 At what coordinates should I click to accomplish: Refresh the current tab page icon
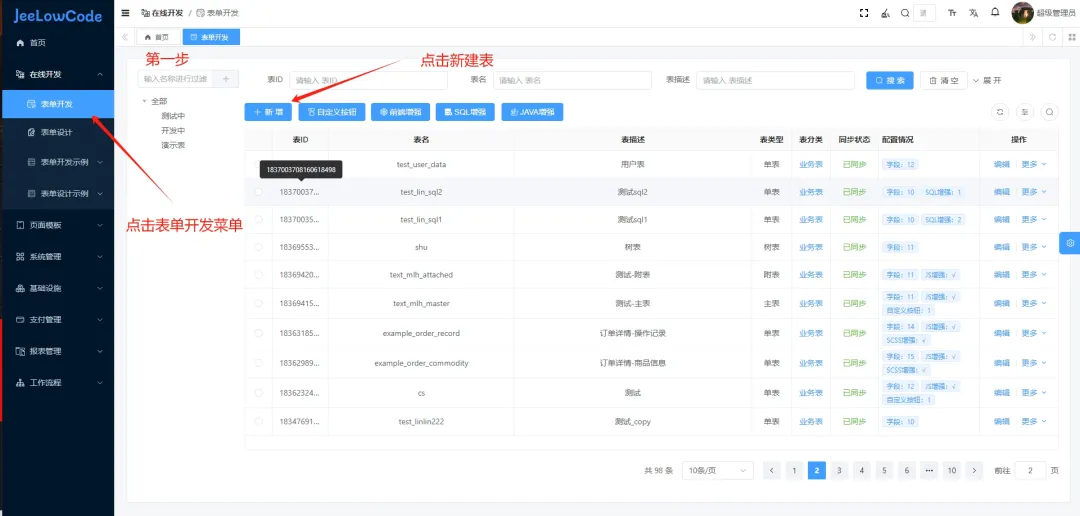1052,37
